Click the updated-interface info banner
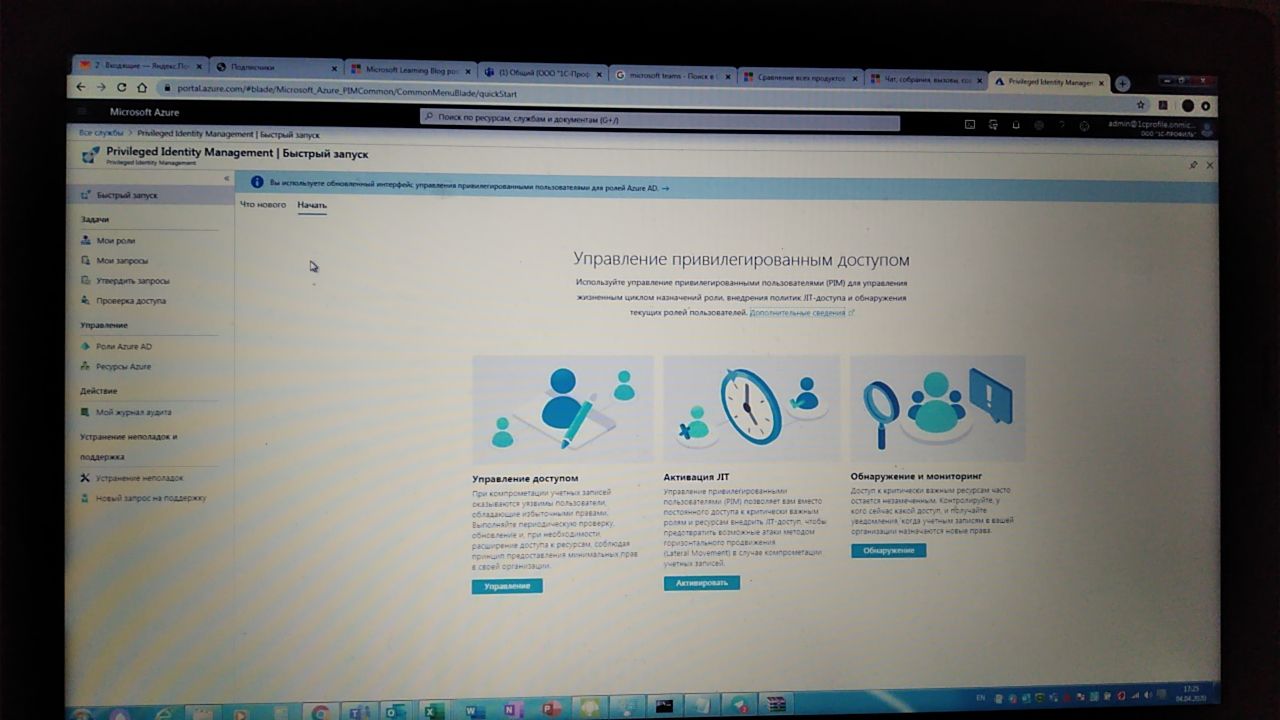The image size is (1280, 720). tap(726, 187)
